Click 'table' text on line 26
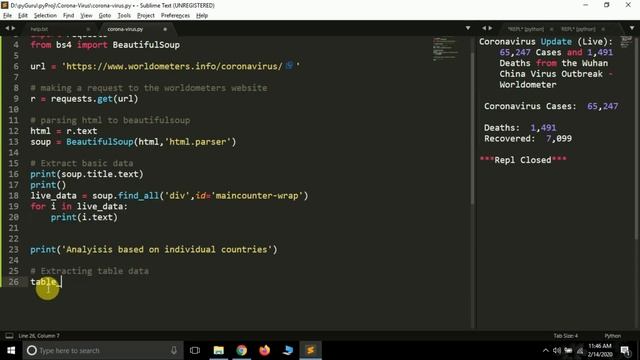 coord(43,282)
